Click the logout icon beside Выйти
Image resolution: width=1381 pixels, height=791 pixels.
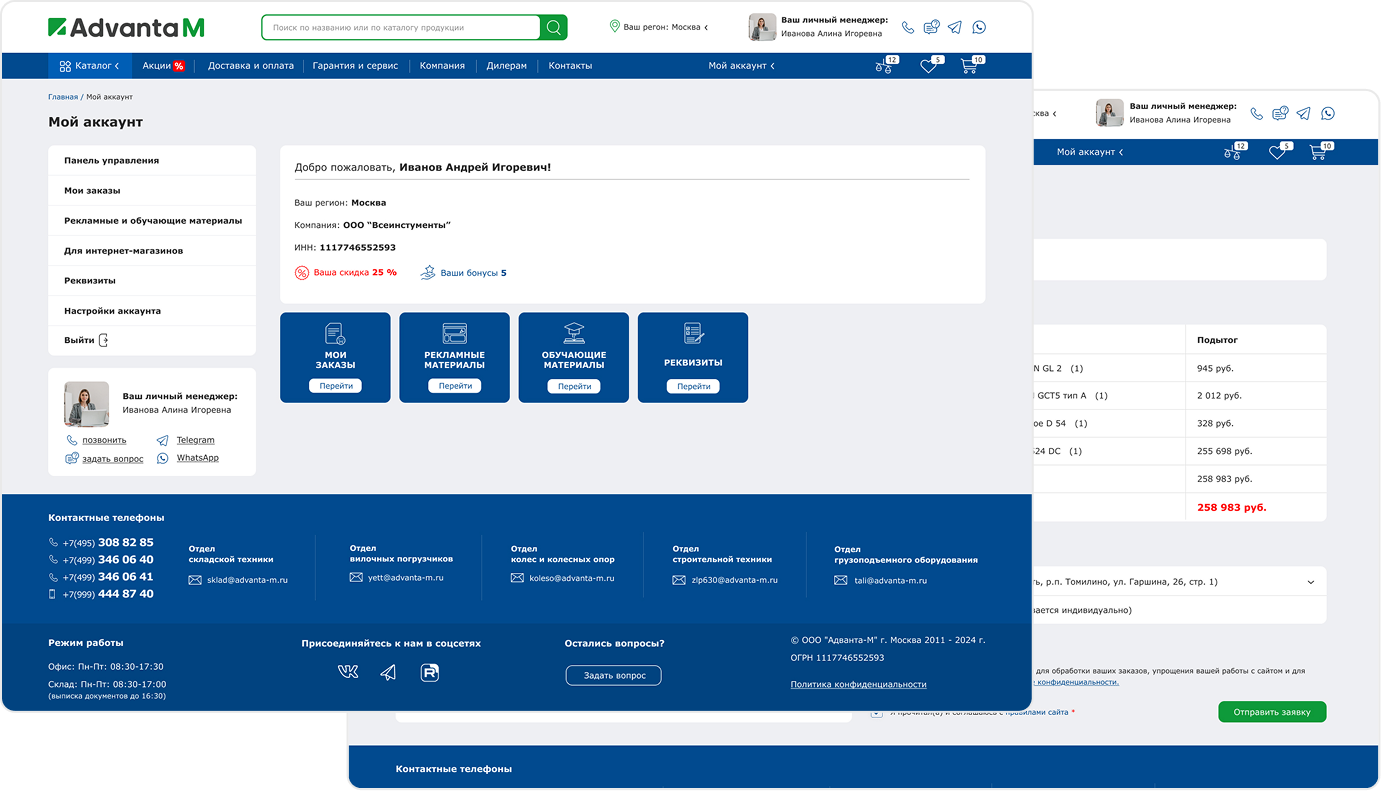click(x=103, y=341)
